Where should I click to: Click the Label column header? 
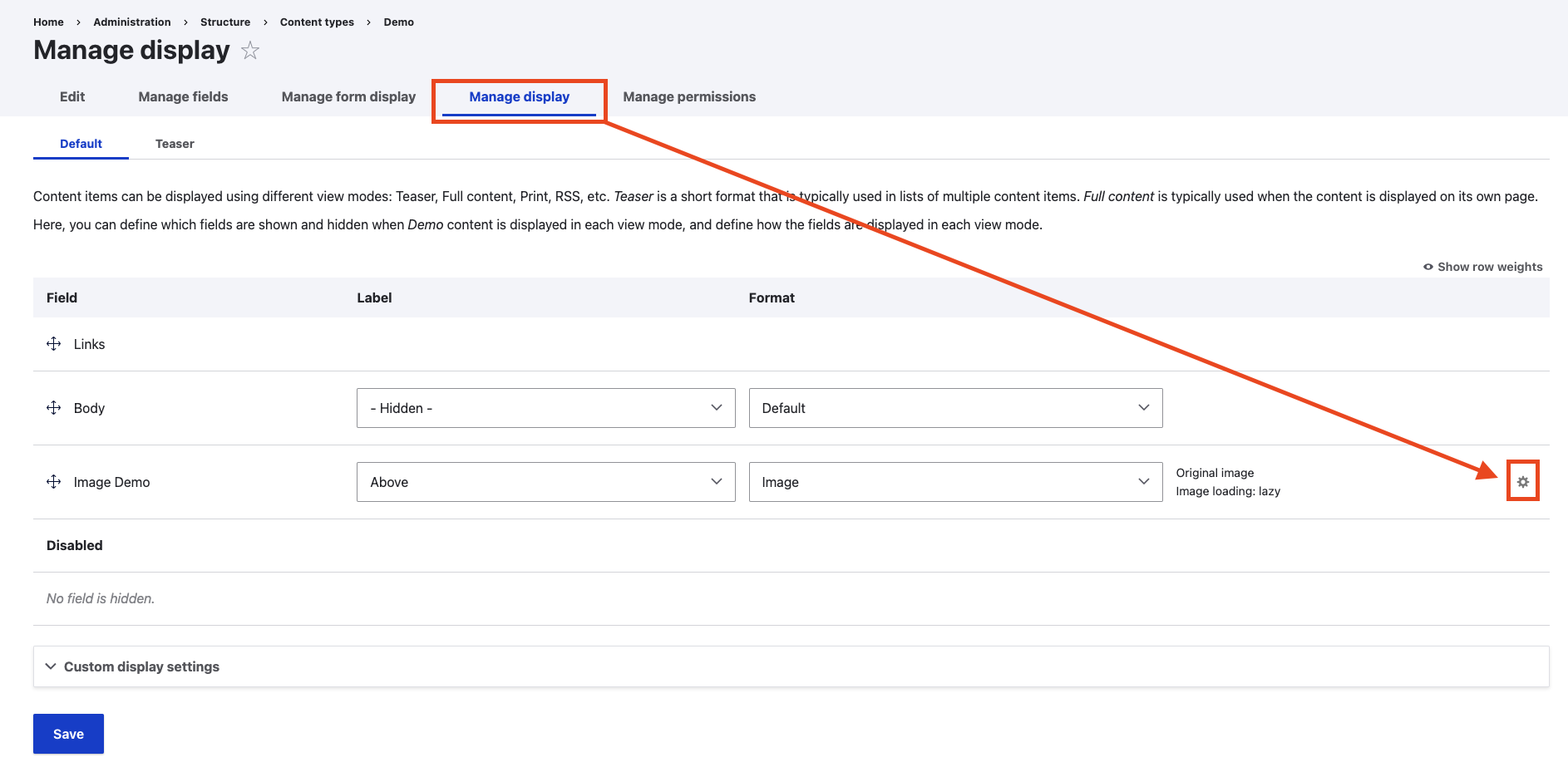pyautogui.click(x=374, y=297)
